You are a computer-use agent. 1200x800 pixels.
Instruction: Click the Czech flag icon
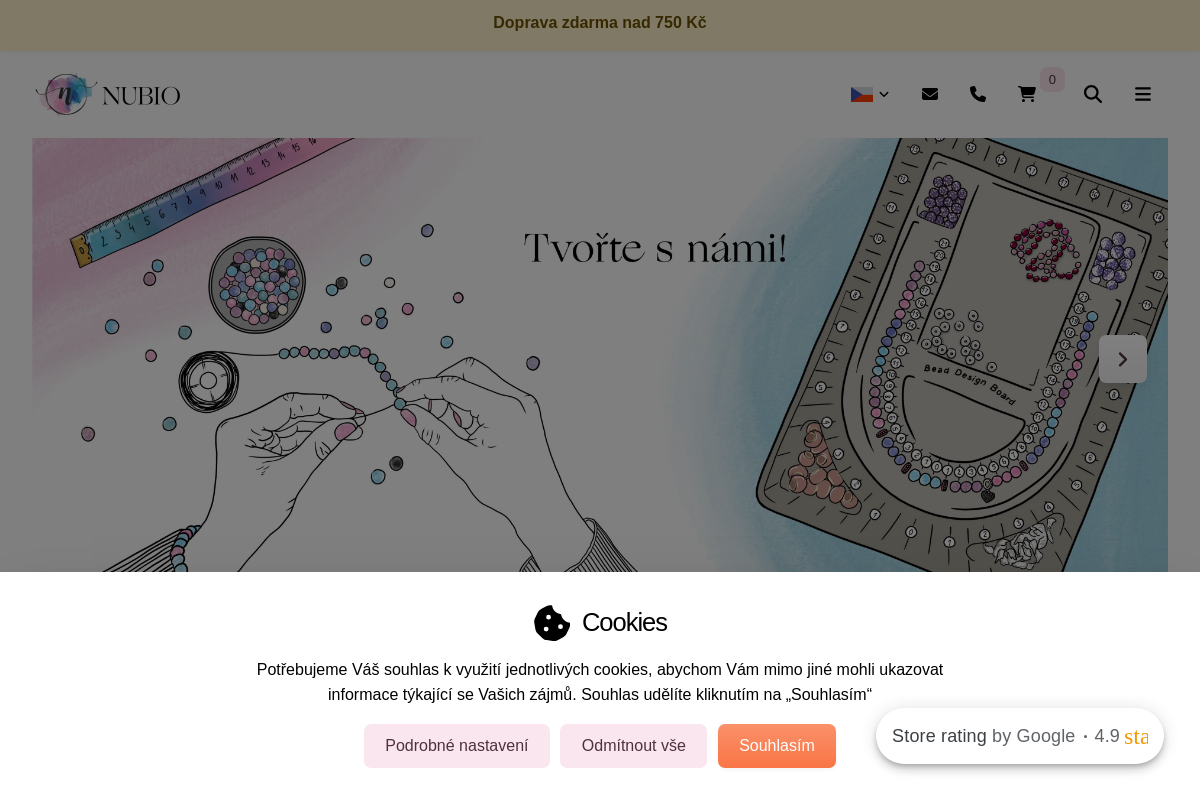[x=862, y=94]
